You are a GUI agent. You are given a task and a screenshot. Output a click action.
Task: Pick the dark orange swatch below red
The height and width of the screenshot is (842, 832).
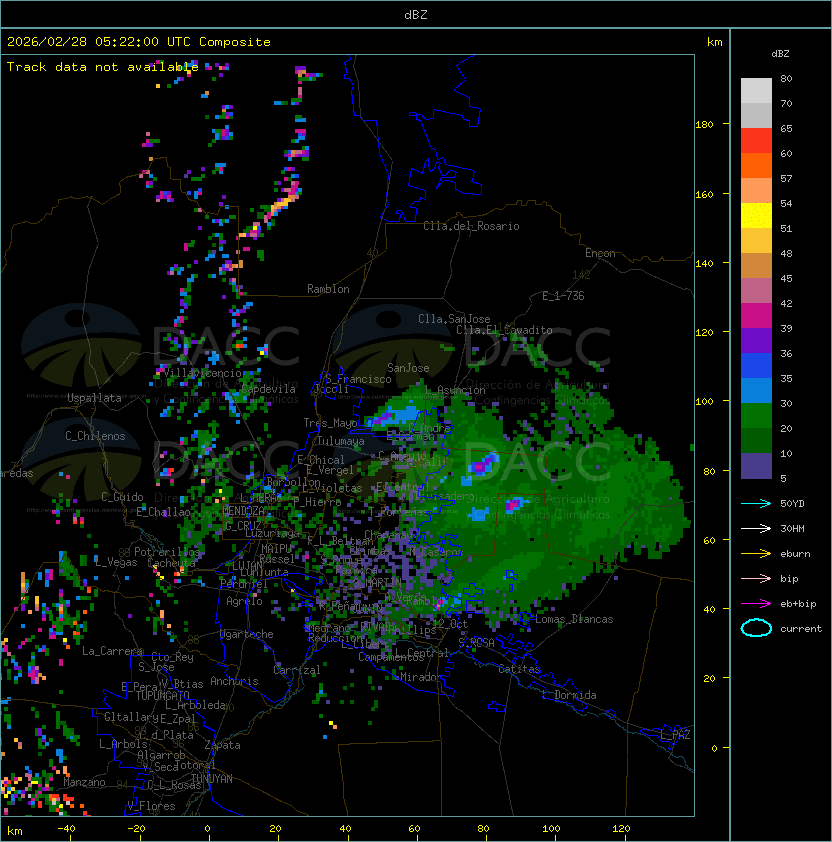[x=756, y=166]
